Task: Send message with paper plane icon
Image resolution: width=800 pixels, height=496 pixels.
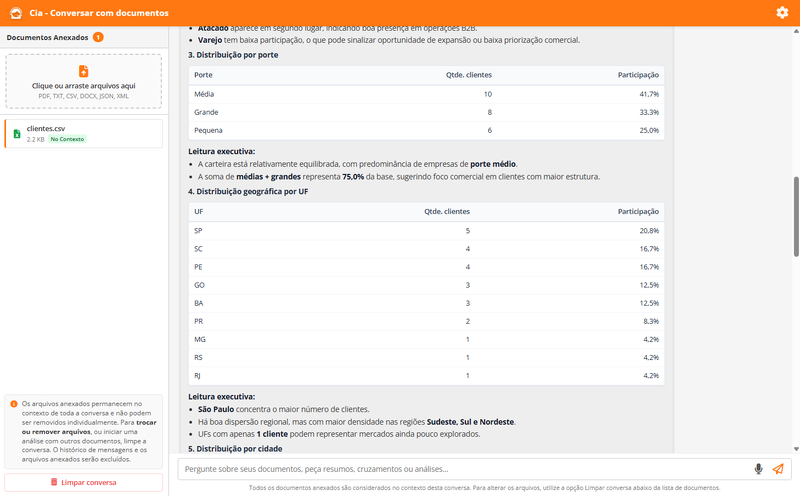Action: click(778, 469)
